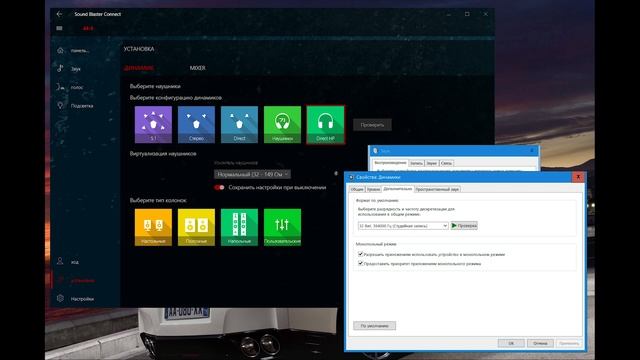Open Запись tab in Звук window
Screen dimensions: 640x360
click(x=416, y=163)
